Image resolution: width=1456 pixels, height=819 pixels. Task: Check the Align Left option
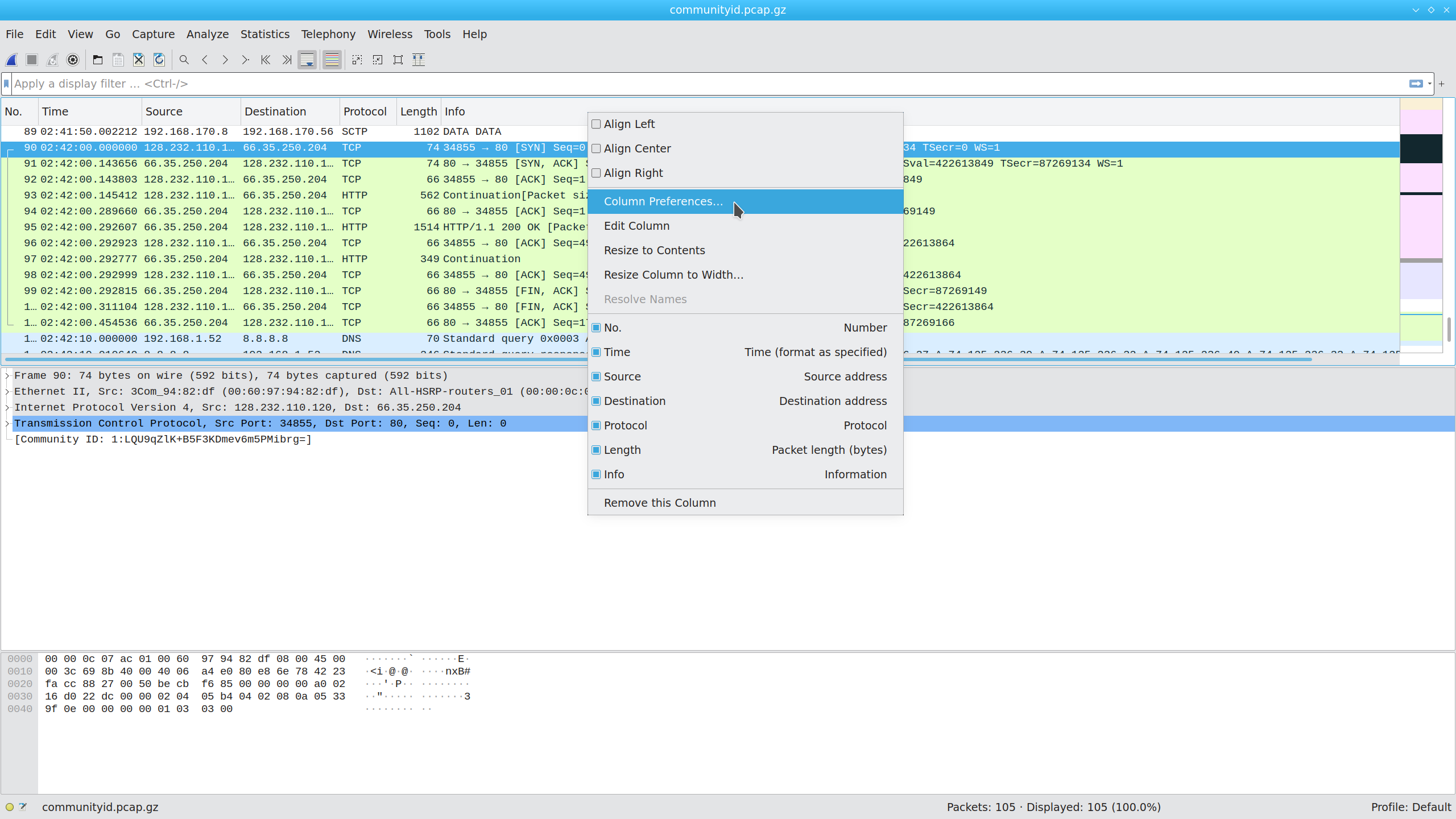point(596,124)
